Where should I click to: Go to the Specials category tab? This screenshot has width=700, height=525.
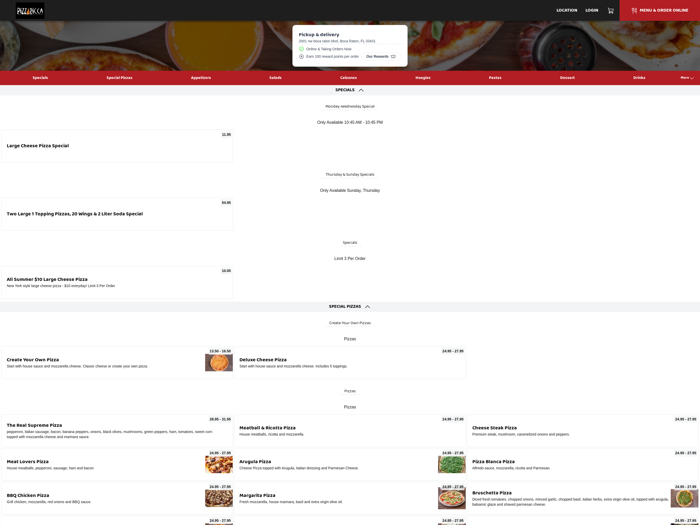click(40, 78)
